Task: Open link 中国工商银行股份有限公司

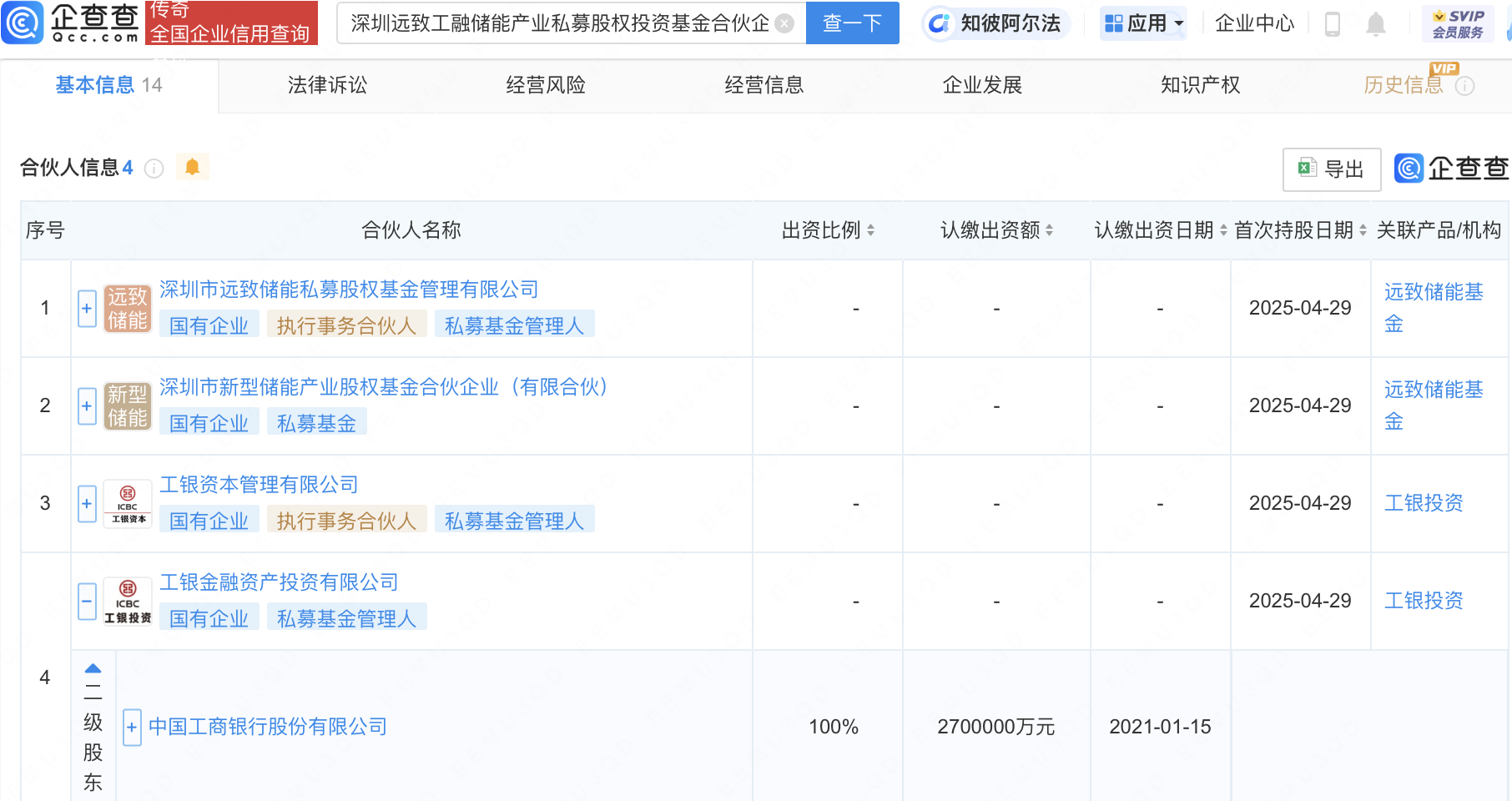Action: click(x=267, y=727)
